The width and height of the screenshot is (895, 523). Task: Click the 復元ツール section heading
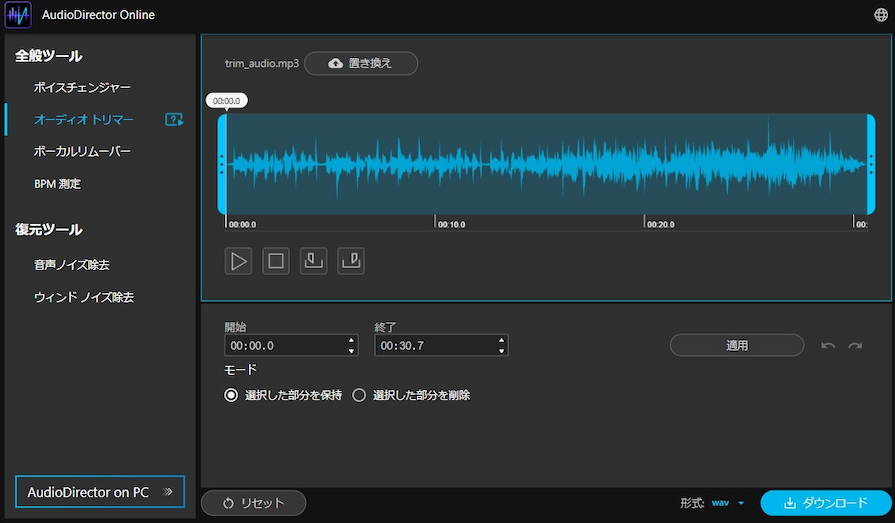pos(49,230)
